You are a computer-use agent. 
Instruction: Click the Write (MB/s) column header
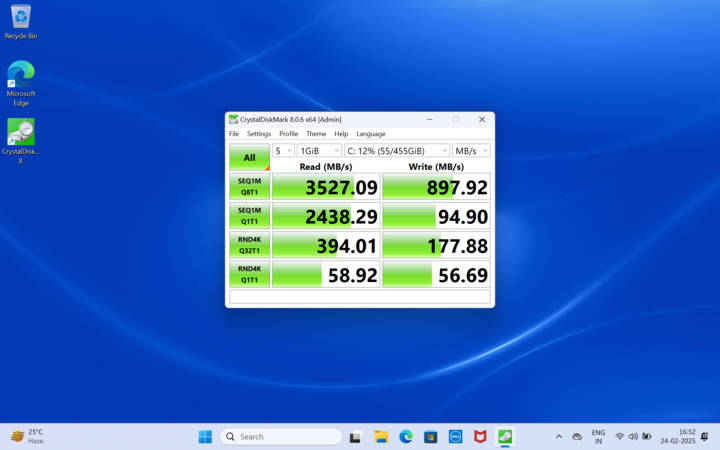click(x=436, y=166)
